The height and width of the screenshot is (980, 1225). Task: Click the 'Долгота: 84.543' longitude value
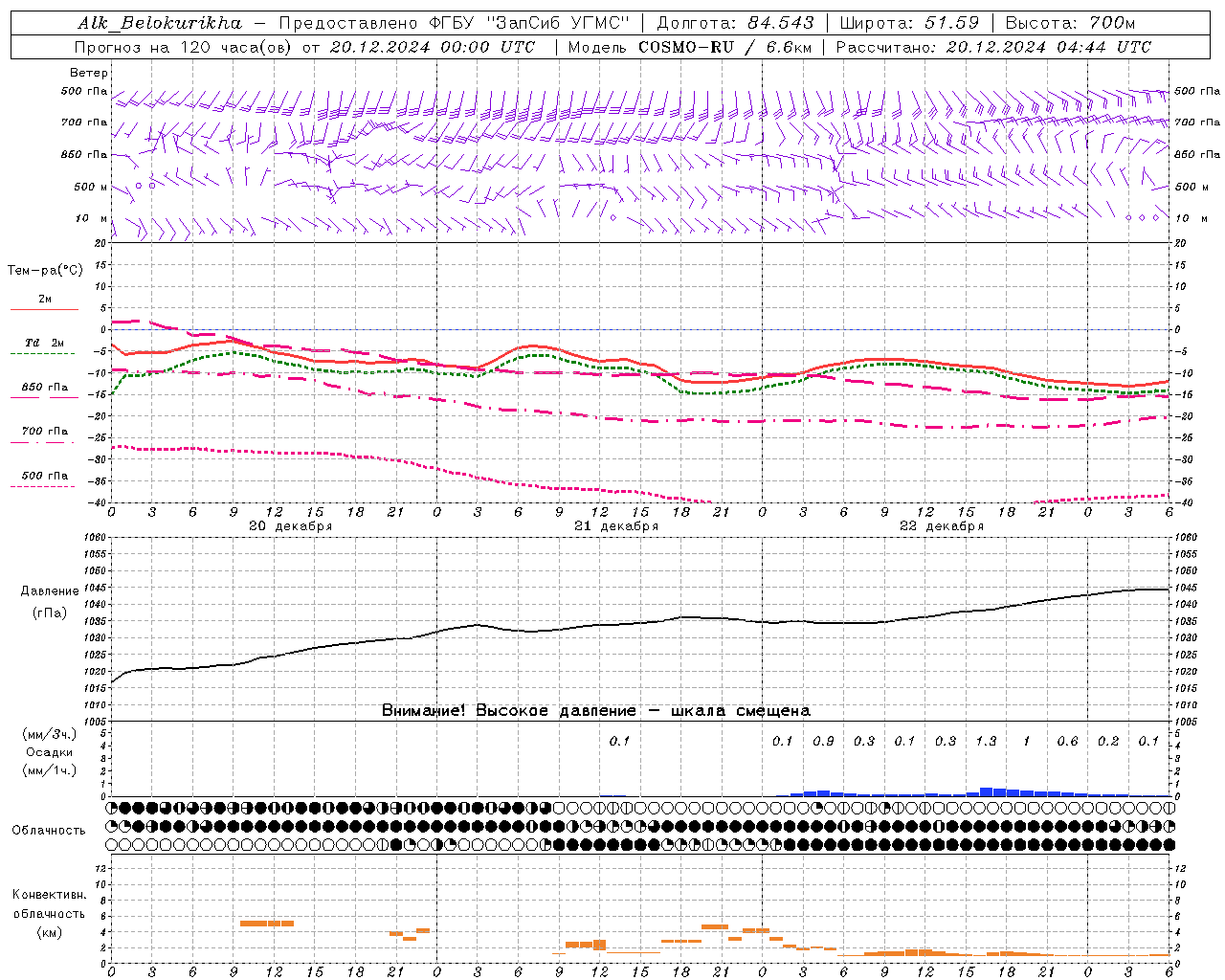pyautogui.click(x=736, y=22)
